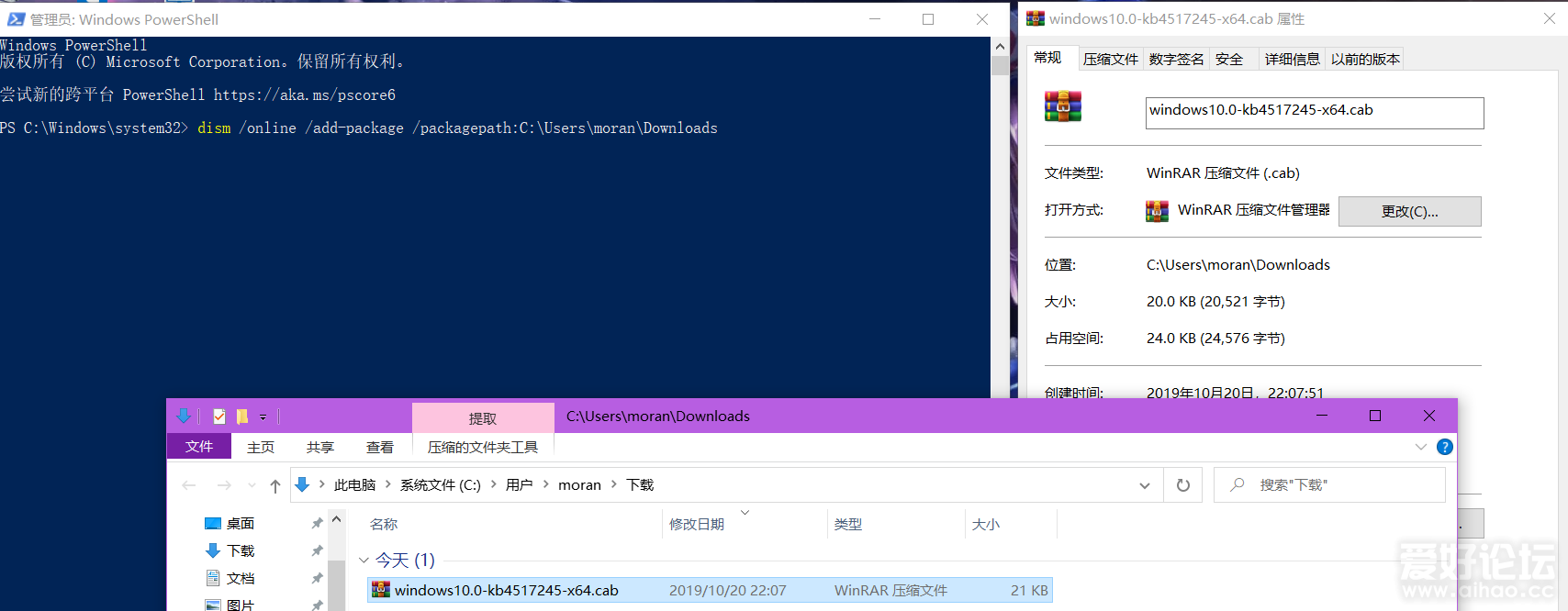Click 用户 in the address breadcrumb
The height and width of the screenshot is (611, 1568).
[x=520, y=484]
